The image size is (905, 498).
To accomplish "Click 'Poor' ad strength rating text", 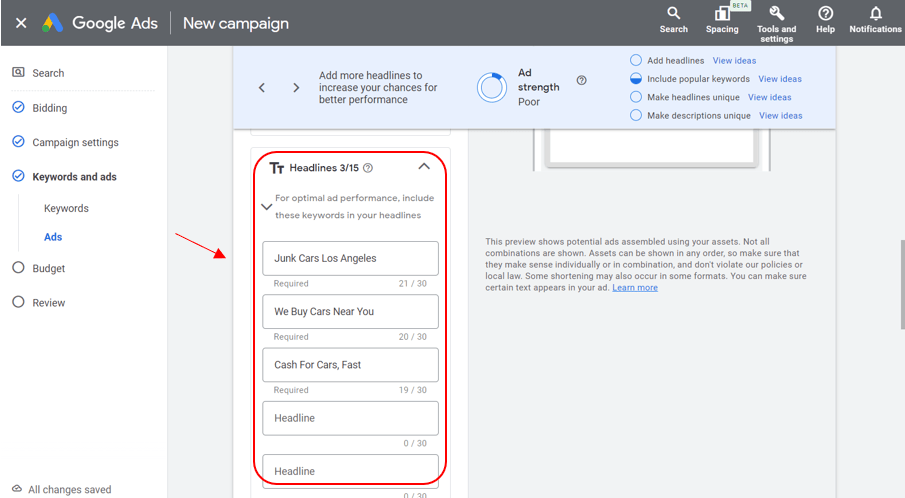I will 529,102.
